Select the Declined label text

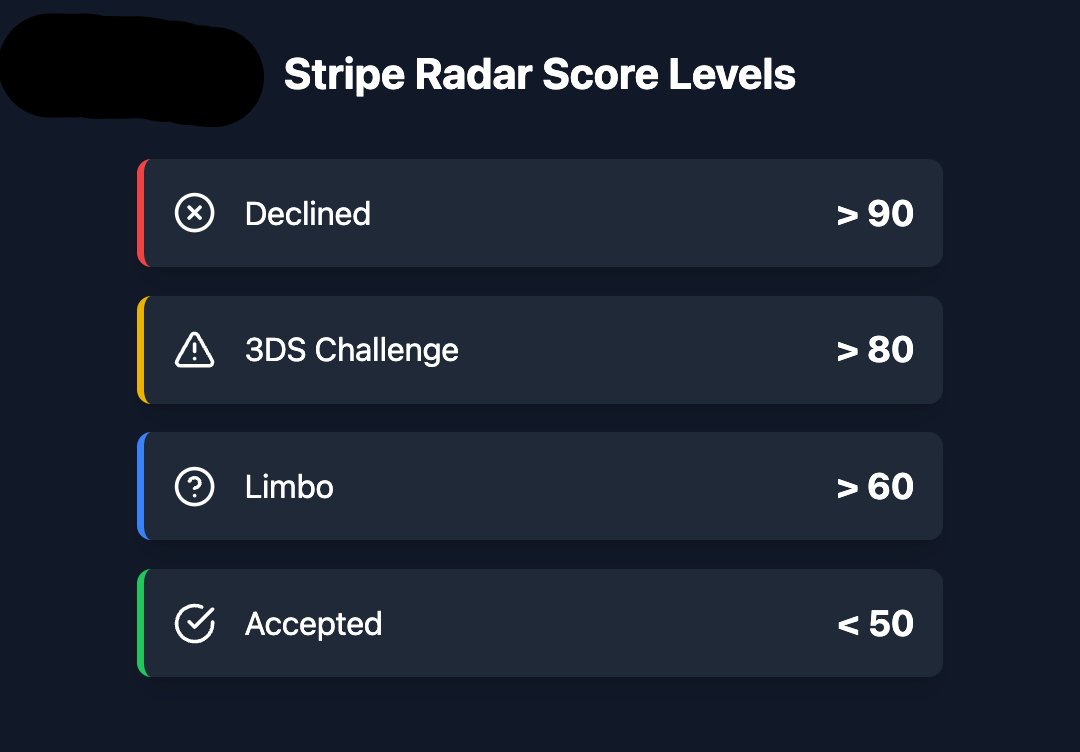point(307,214)
